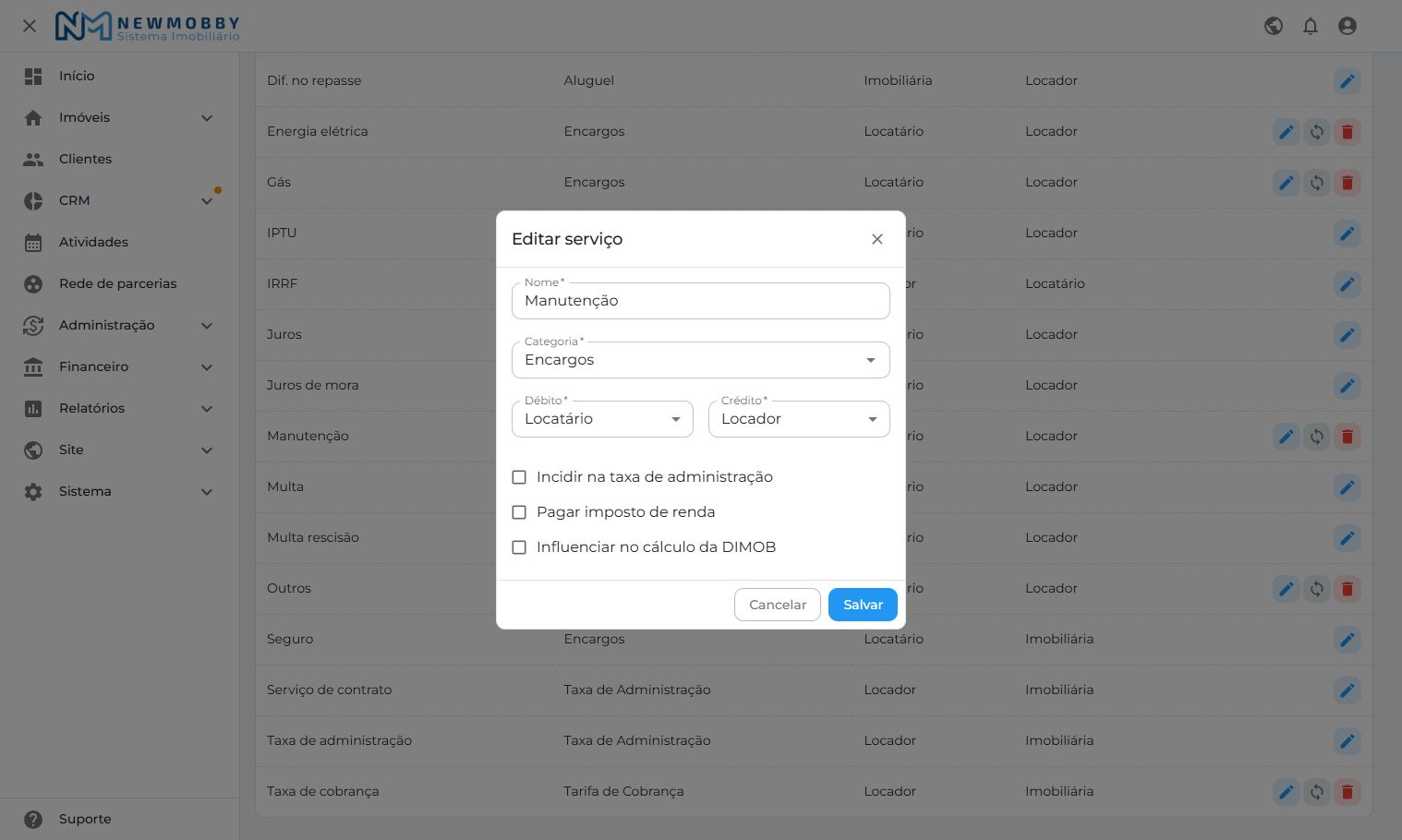The image size is (1402, 840).
Task: Edit the Seguro service
Action: (1348, 640)
